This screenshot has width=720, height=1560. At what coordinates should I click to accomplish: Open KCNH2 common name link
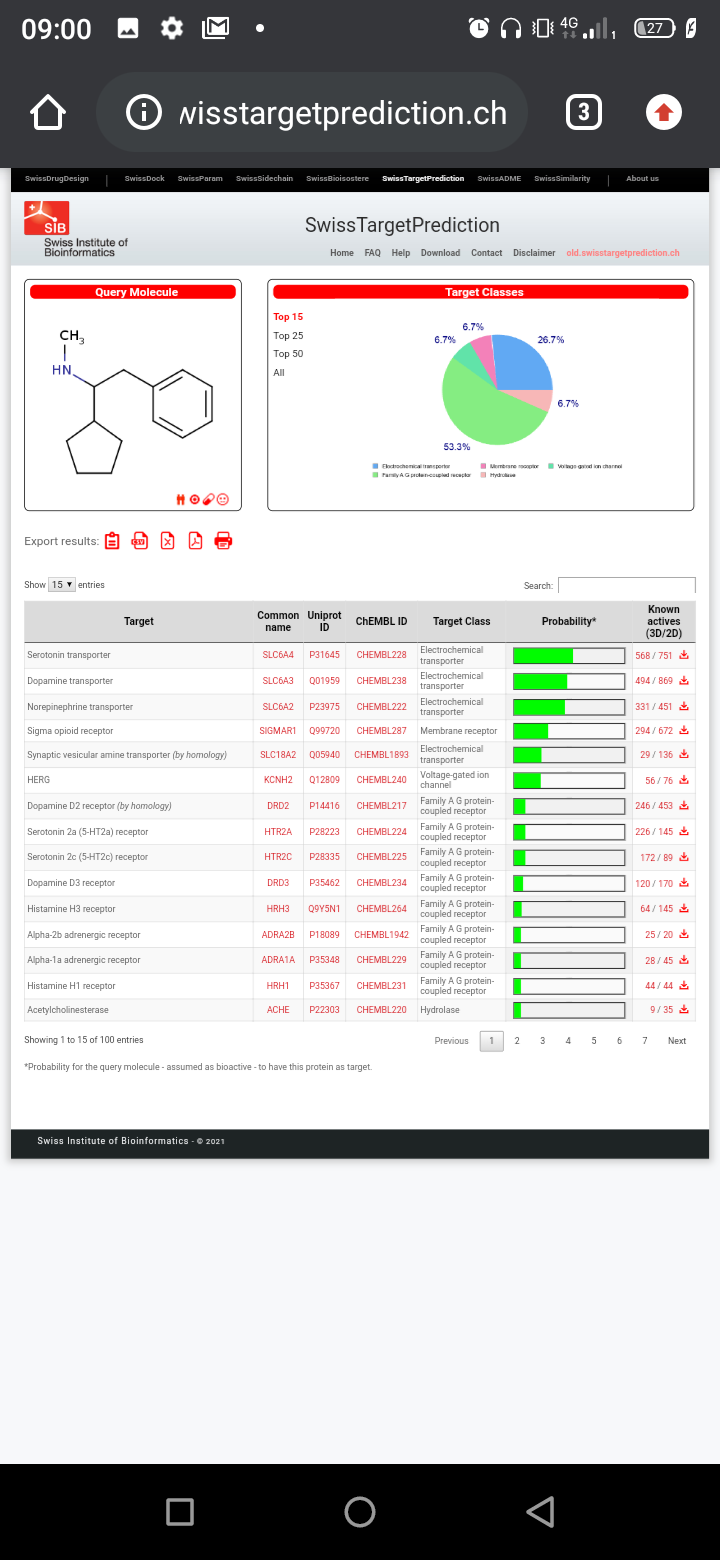tap(278, 780)
